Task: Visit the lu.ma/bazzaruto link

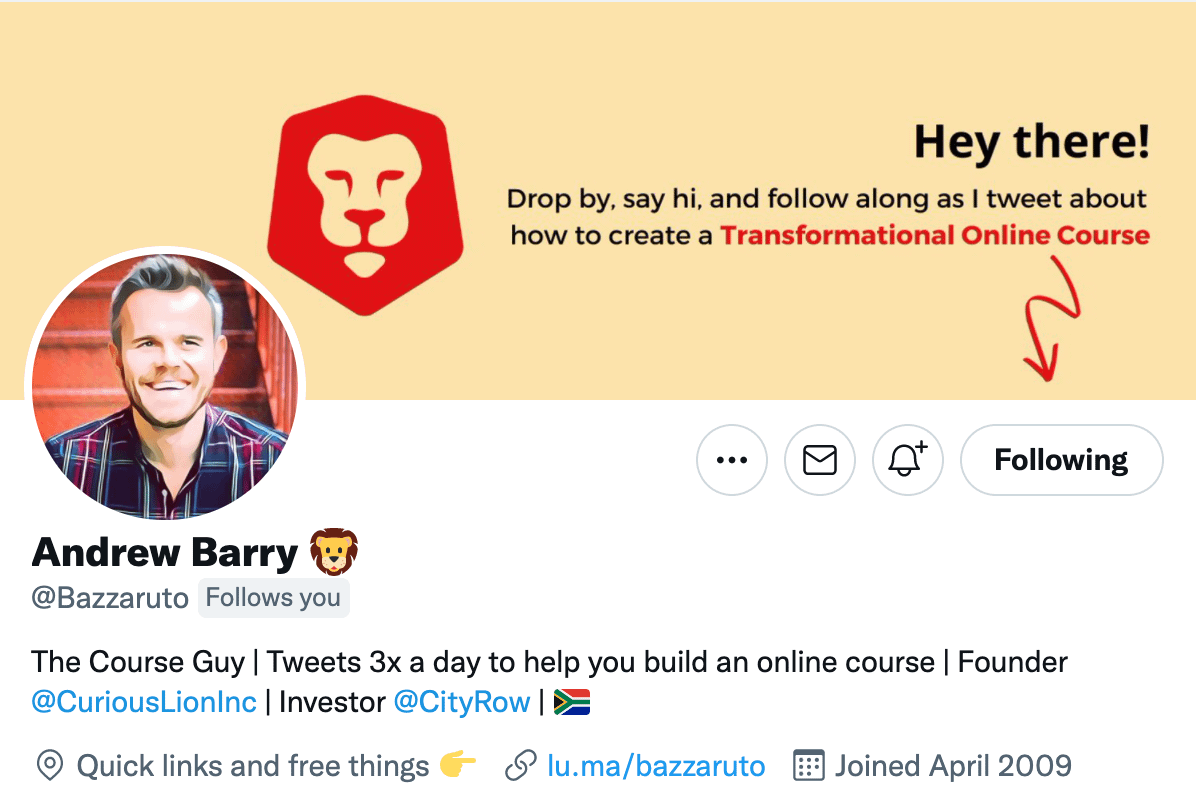Action: [656, 767]
